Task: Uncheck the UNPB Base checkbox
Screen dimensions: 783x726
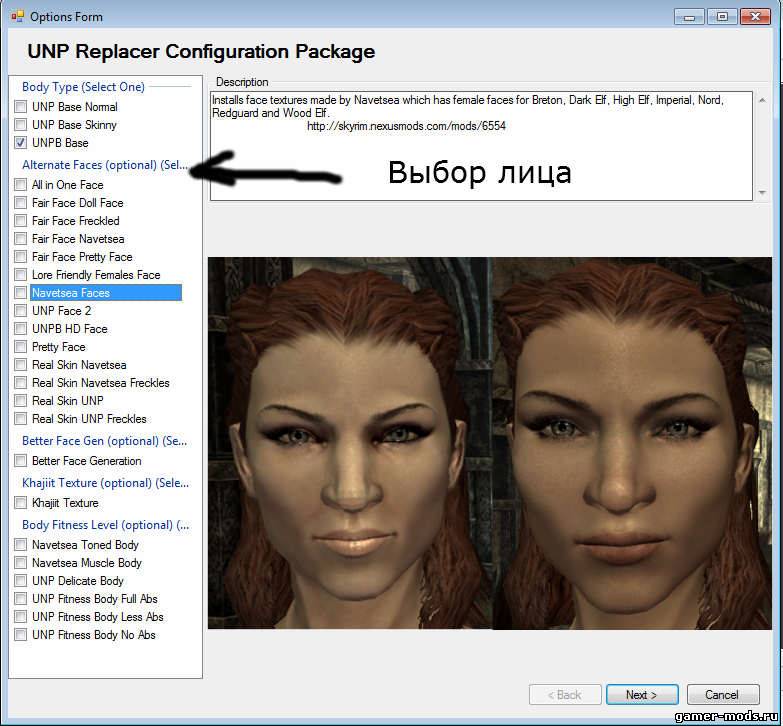Action: 20,143
